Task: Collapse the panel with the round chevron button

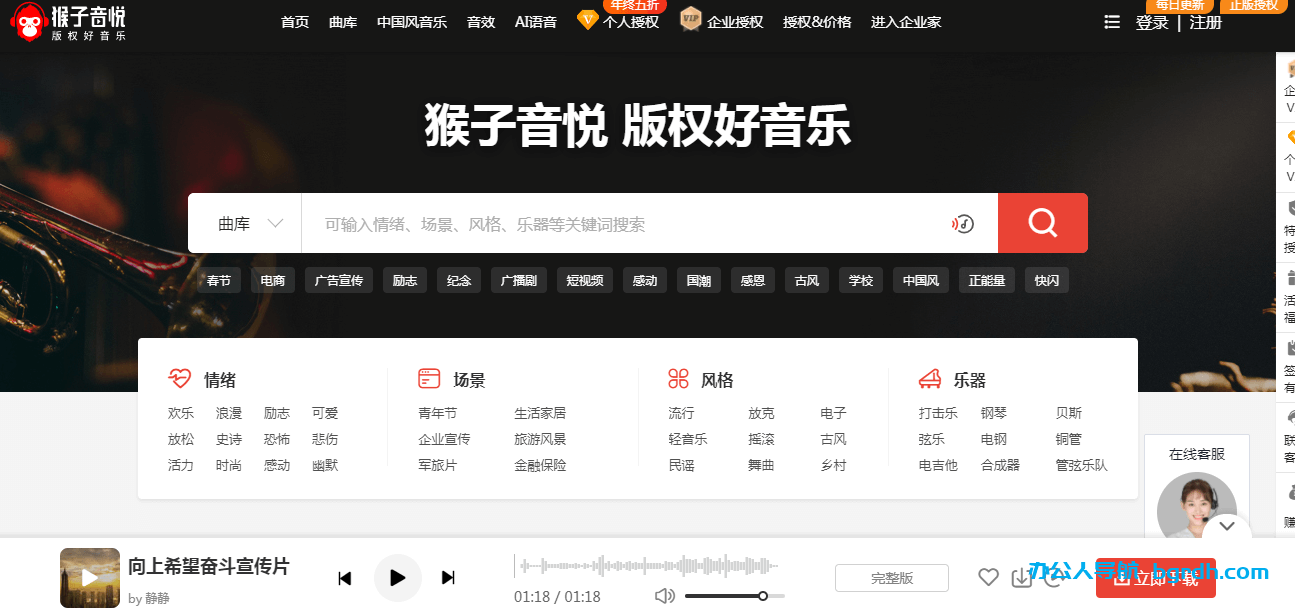Action: pyautogui.click(x=1227, y=526)
